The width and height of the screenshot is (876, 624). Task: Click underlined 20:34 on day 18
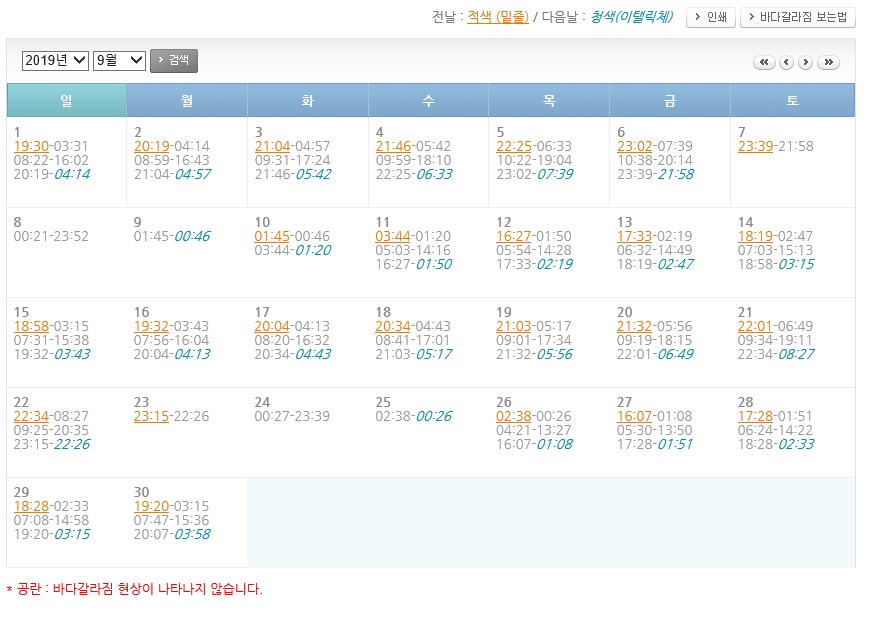tap(393, 326)
